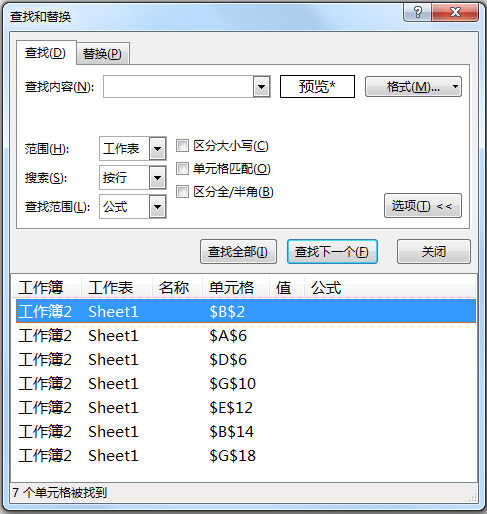Click the 预览* format preview box
Image resolution: width=487 pixels, height=514 pixels.
317,86
